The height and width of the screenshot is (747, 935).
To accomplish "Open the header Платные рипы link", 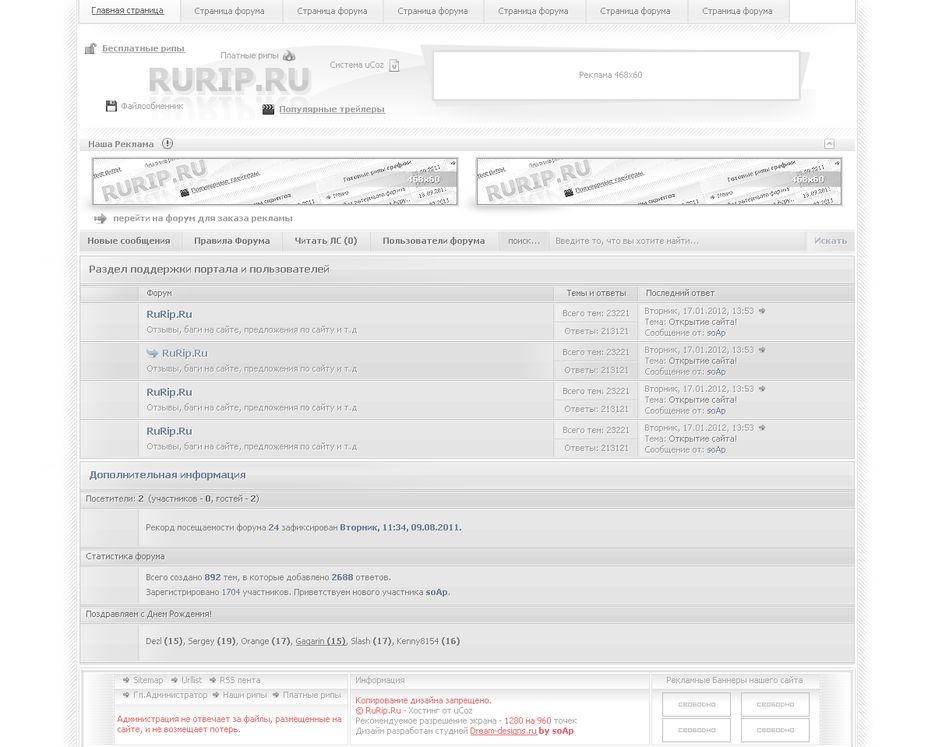I will pos(249,55).
